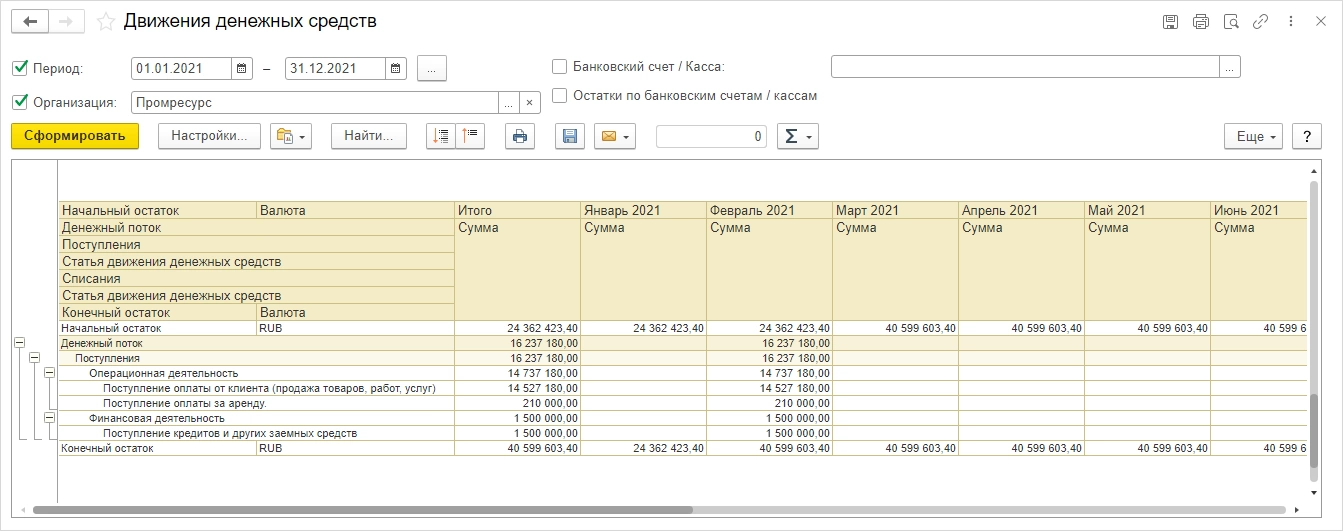Collapse Операционная деятельность group
This screenshot has width=1343, height=531.
pos(49,372)
